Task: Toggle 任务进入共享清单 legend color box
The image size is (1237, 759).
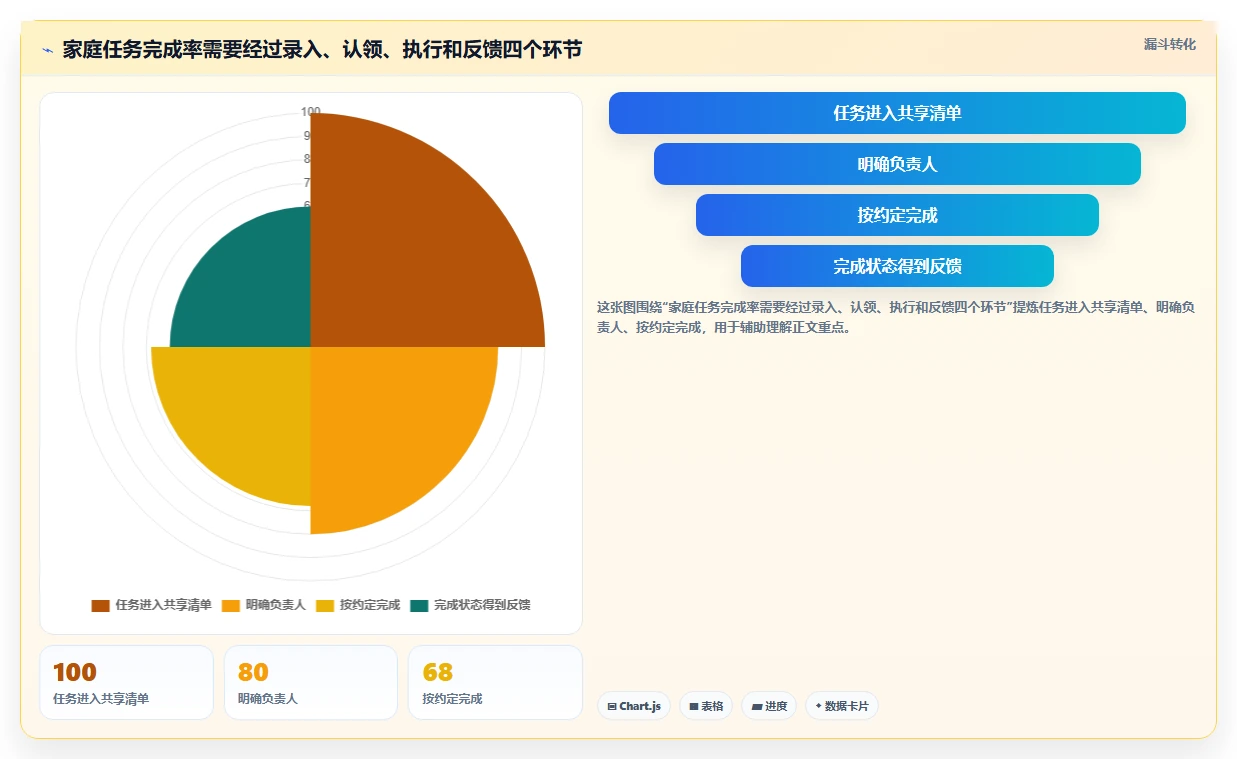Action: coord(100,605)
